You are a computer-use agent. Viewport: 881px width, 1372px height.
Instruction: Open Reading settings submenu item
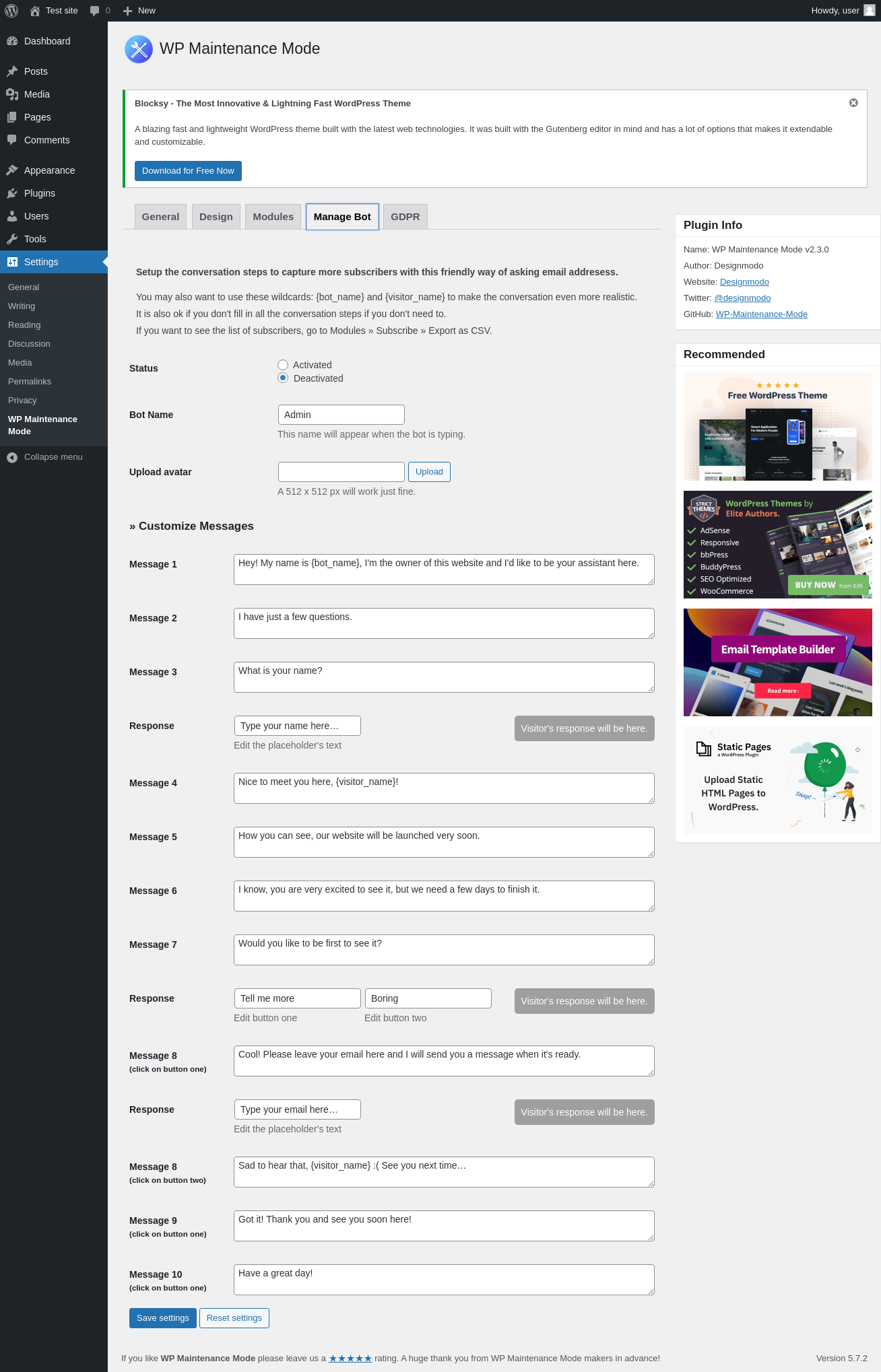point(24,325)
